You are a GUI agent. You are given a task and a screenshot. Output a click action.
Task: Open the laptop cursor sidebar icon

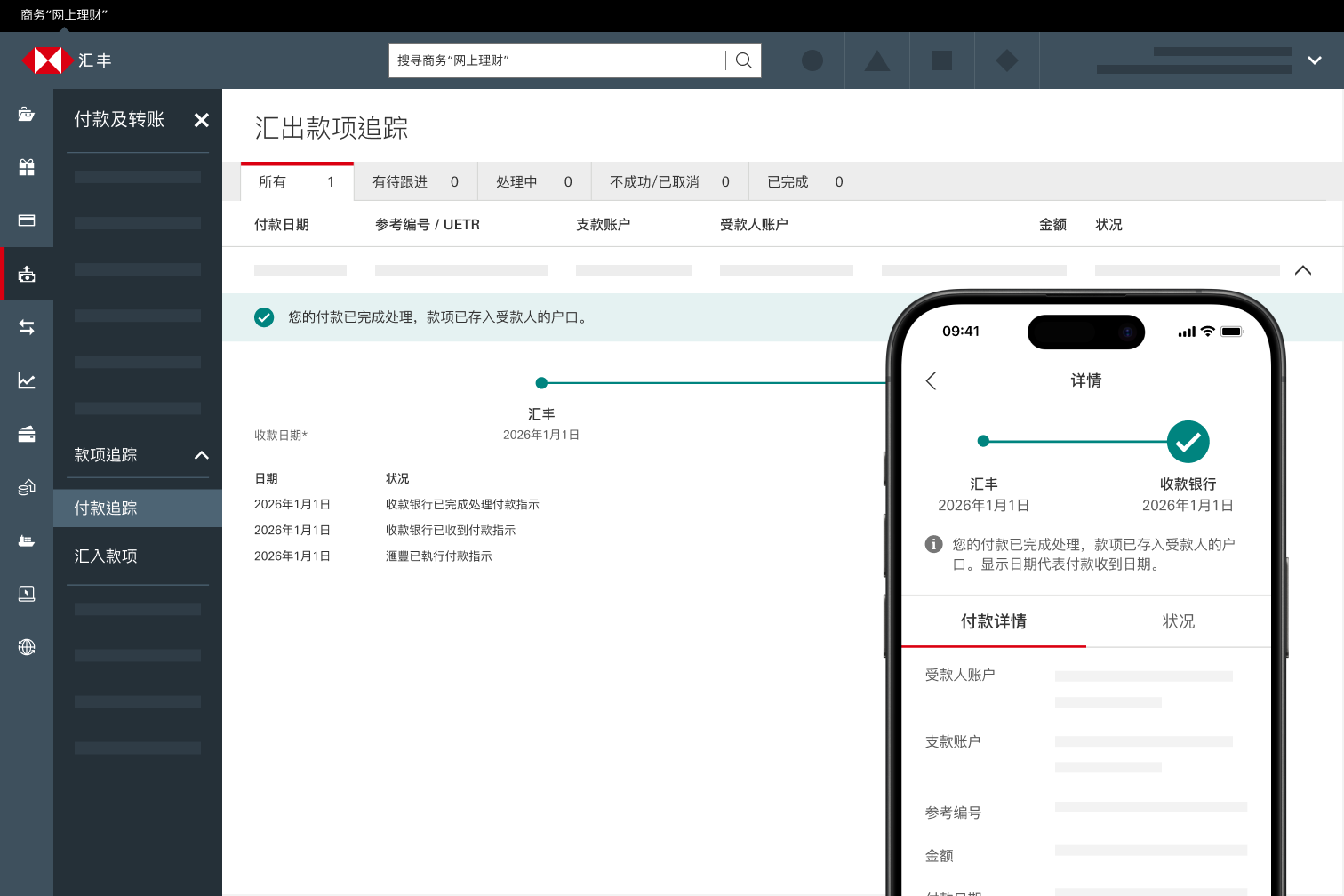27,594
